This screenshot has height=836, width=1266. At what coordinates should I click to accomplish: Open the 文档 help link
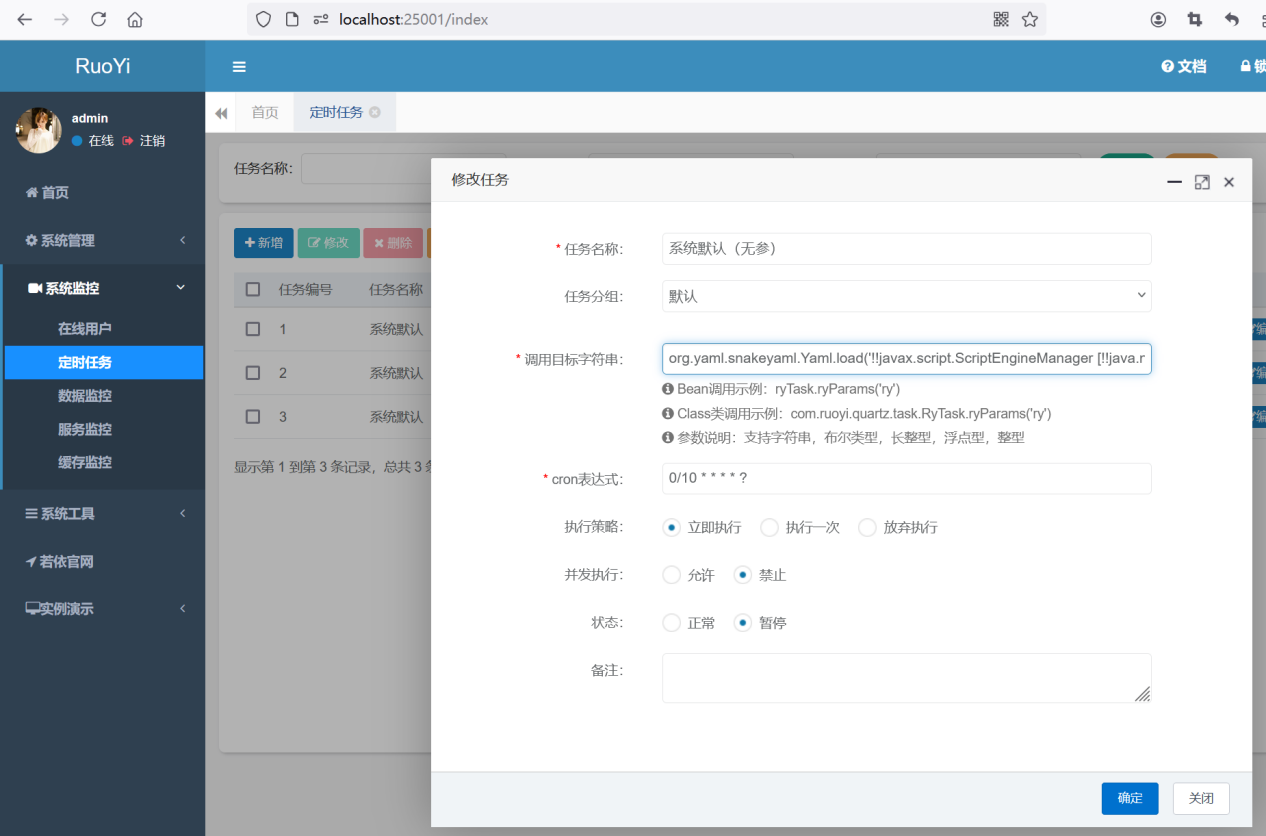coord(1183,66)
